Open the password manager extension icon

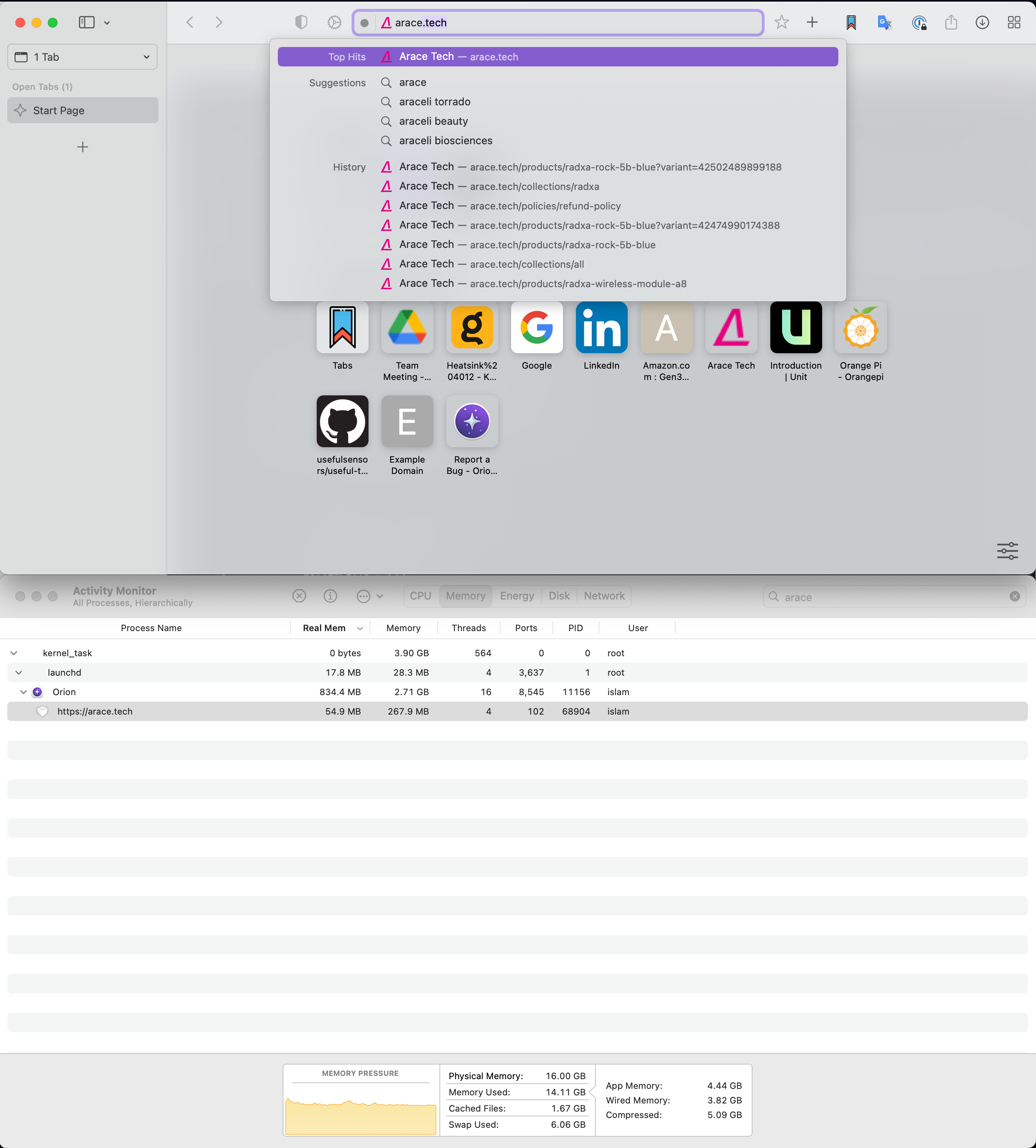click(x=919, y=22)
